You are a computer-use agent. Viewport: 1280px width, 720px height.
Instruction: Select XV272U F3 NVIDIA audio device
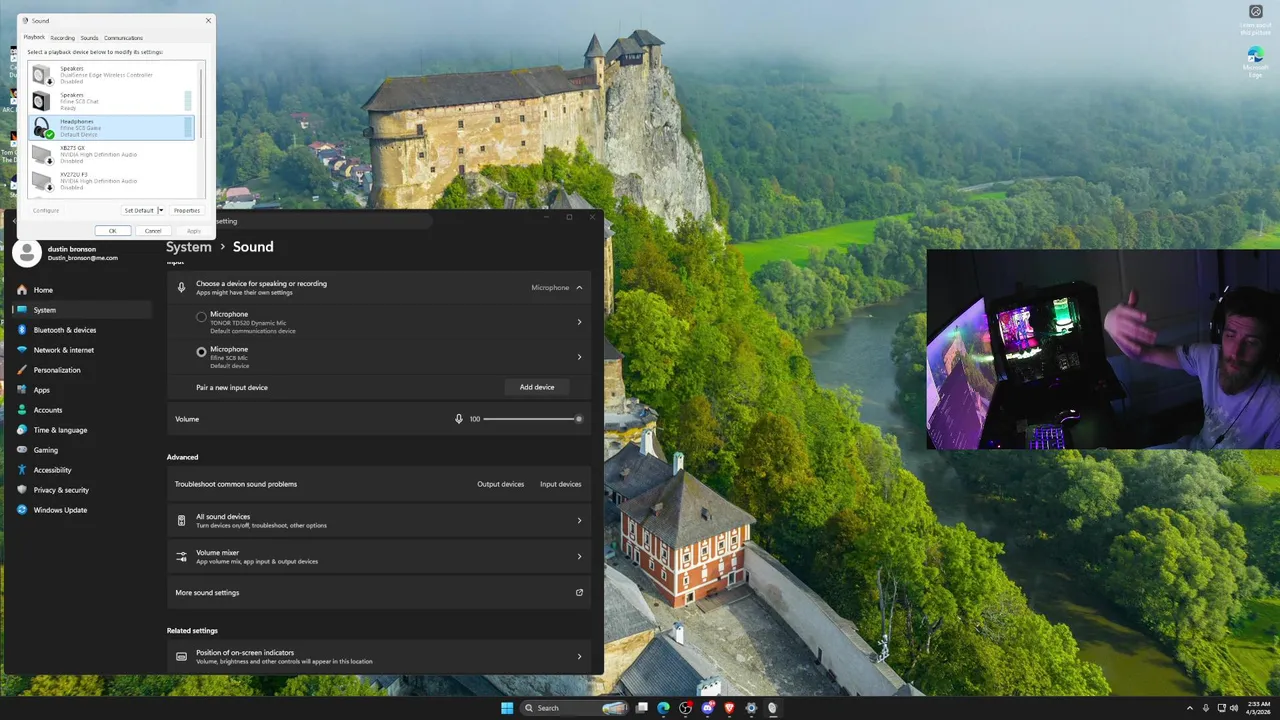tap(110, 180)
